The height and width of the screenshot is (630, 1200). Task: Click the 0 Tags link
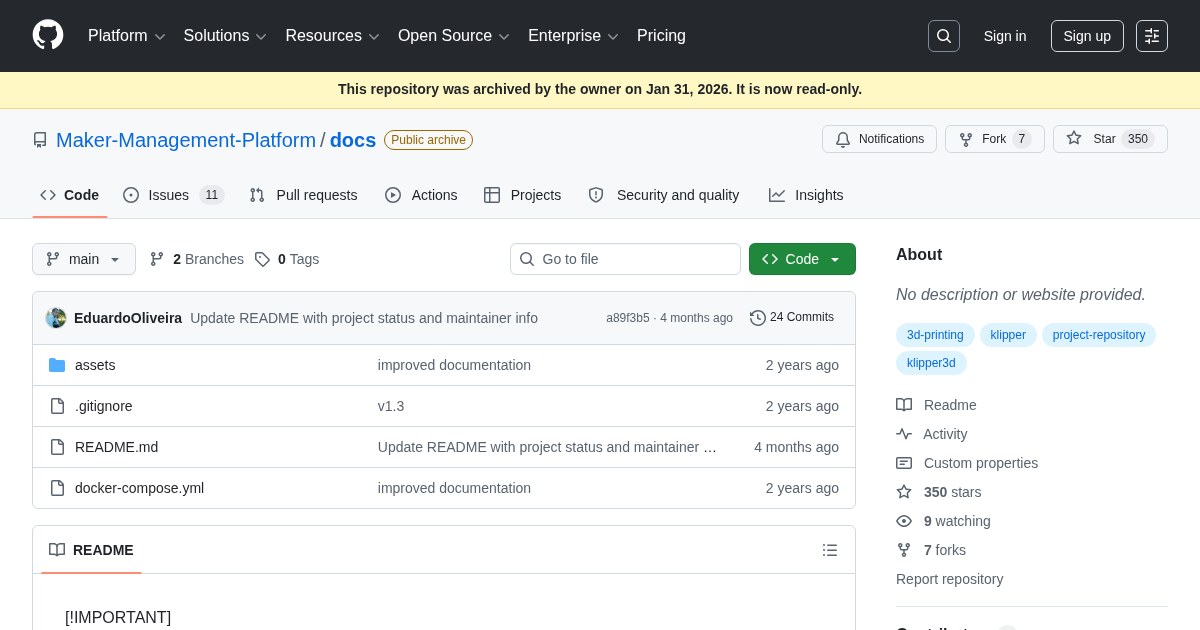point(287,259)
